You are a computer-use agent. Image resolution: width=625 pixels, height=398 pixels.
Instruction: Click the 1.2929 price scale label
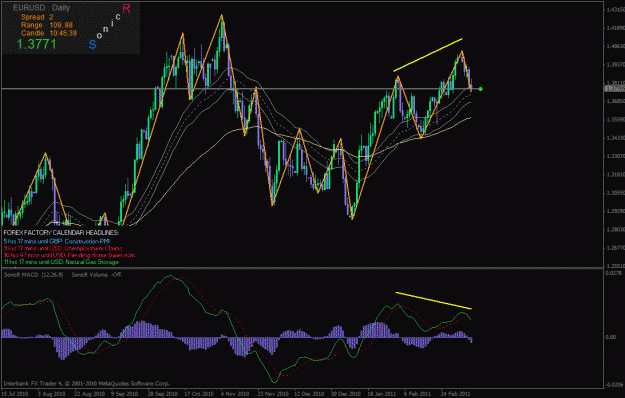615,211
